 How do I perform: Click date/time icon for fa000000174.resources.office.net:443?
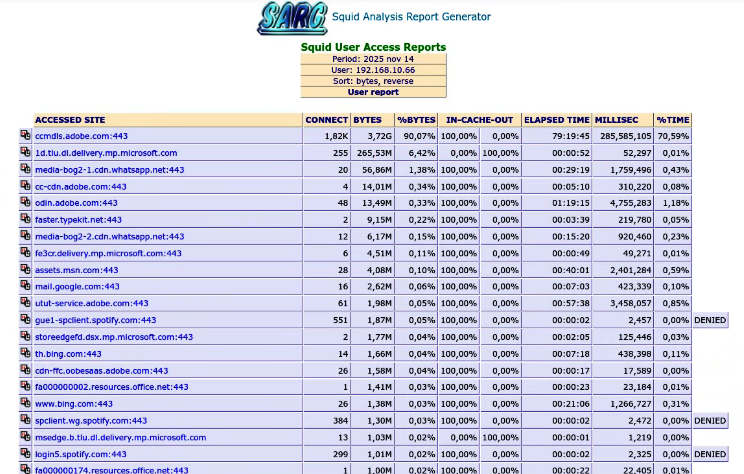click(25, 469)
